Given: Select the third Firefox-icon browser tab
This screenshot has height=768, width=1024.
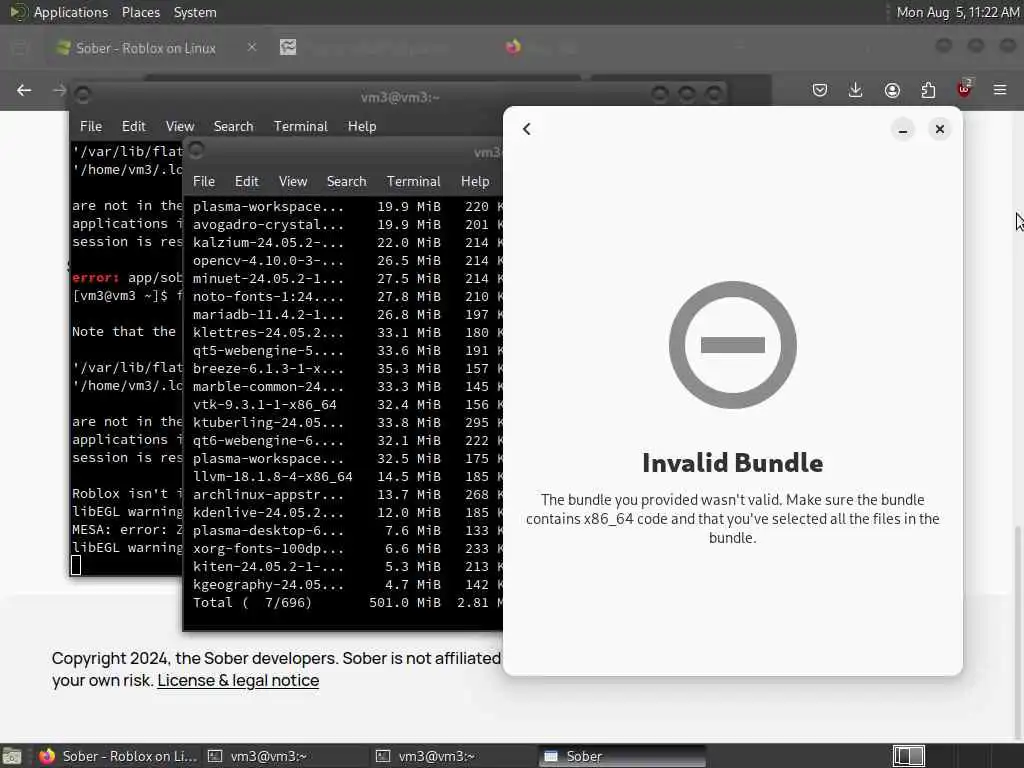Looking at the screenshot, I should [x=513, y=46].
